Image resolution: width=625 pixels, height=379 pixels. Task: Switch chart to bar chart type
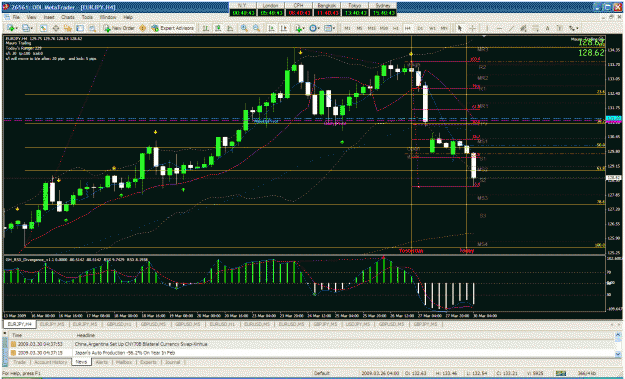[x=206, y=28]
